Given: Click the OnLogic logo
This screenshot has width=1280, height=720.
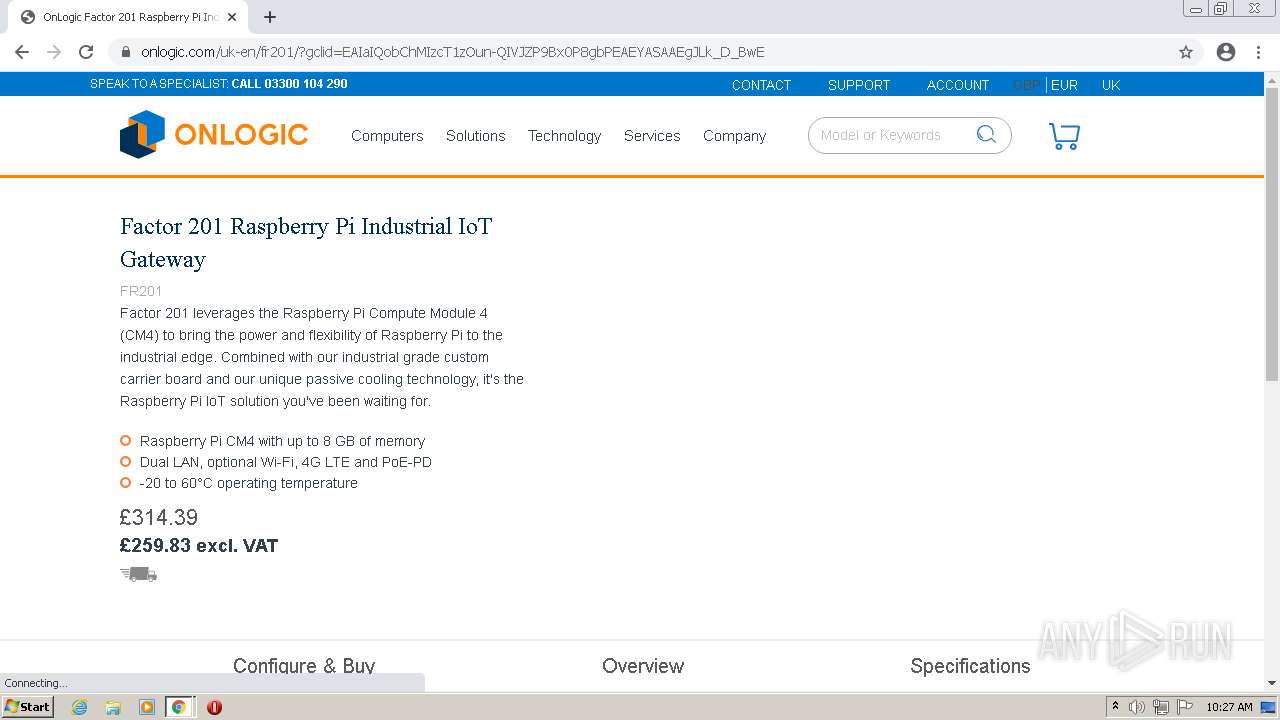Looking at the screenshot, I should pyautogui.click(x=214, y=134).
